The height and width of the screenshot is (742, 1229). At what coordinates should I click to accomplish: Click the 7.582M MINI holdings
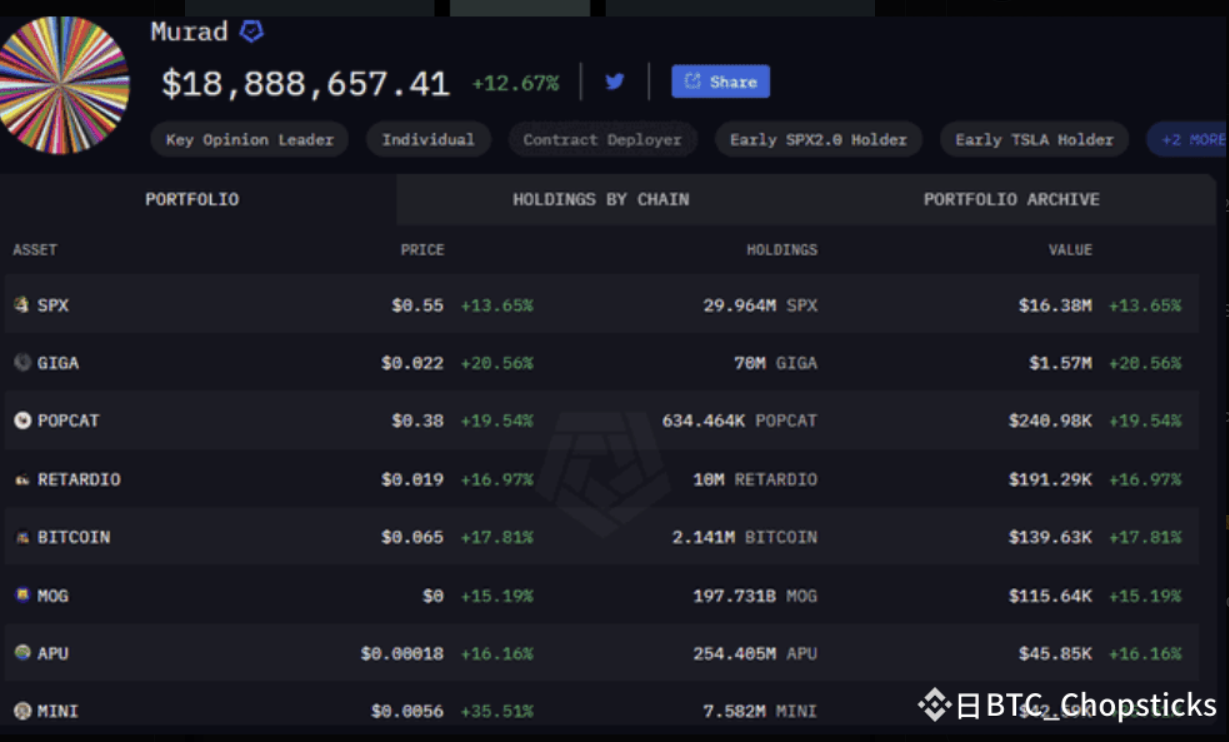tap(760, 711)
